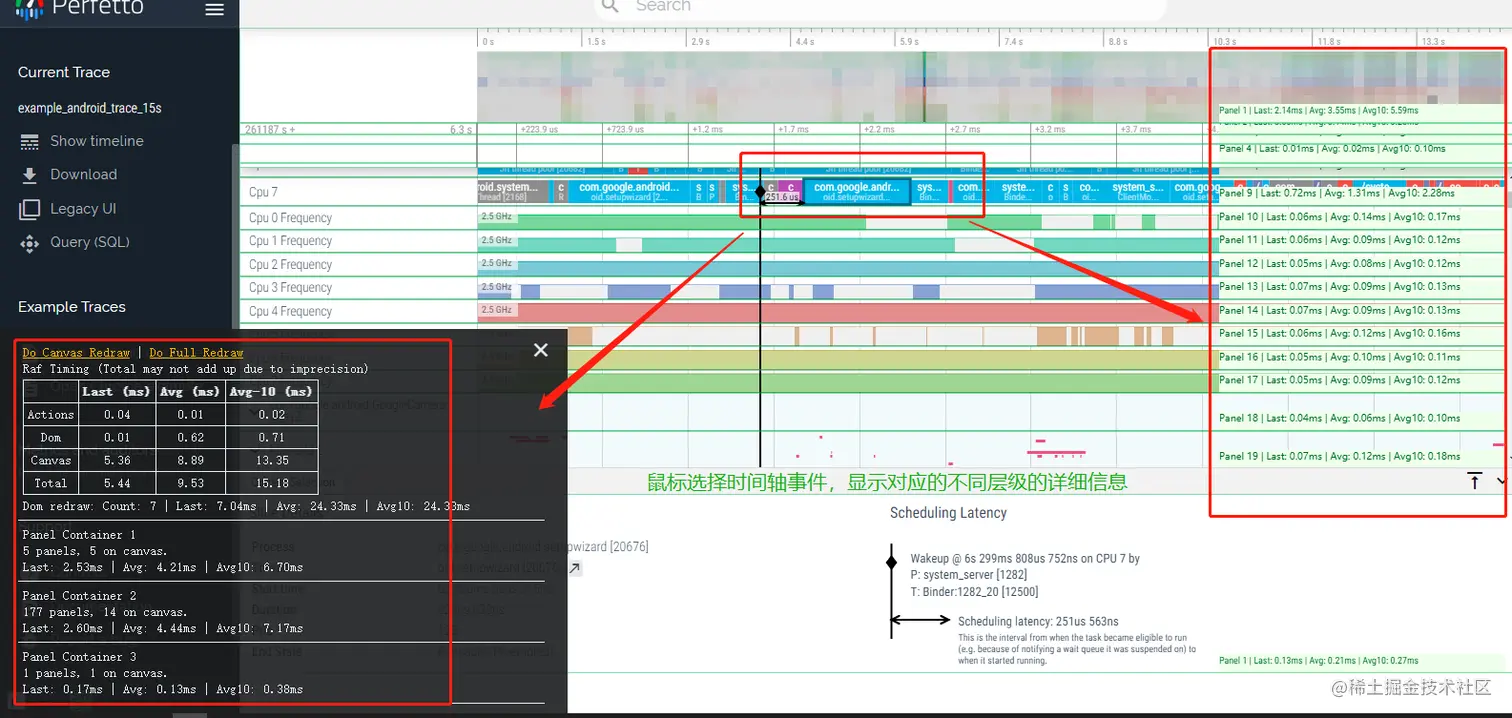Toggle the sidebar hamburger menu
Viewport: 1512px width, 718px height.
[x=214, y=9]
